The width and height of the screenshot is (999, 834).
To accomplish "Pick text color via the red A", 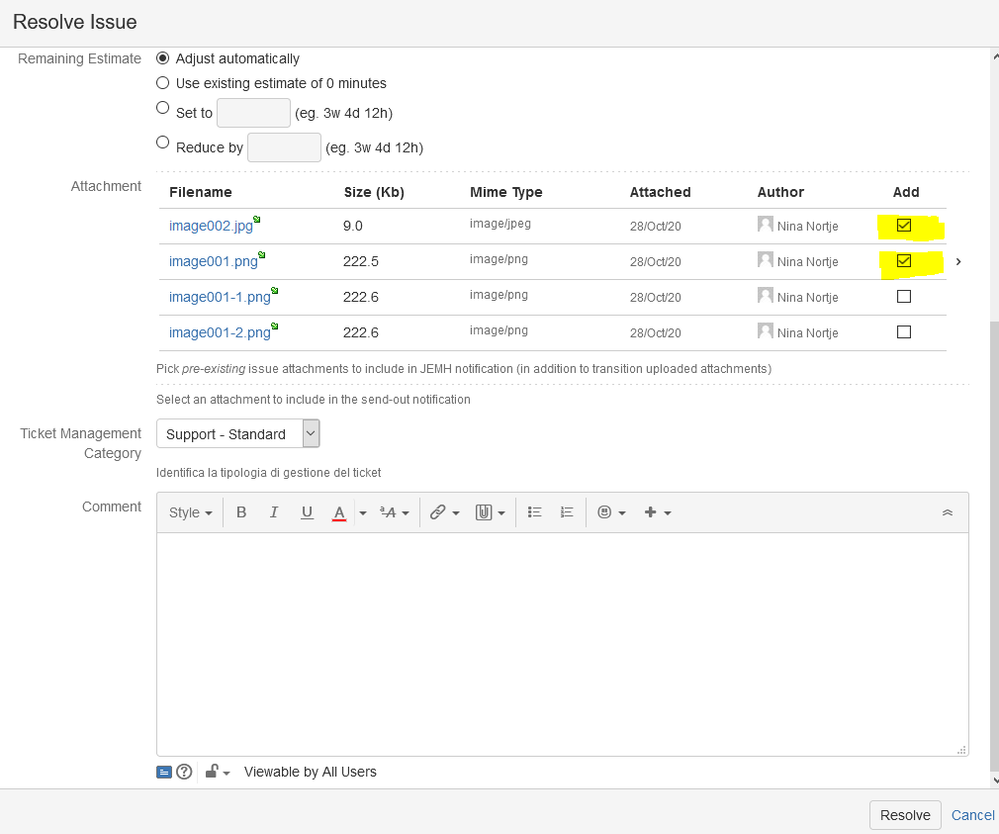I will [x=339, y=512].
